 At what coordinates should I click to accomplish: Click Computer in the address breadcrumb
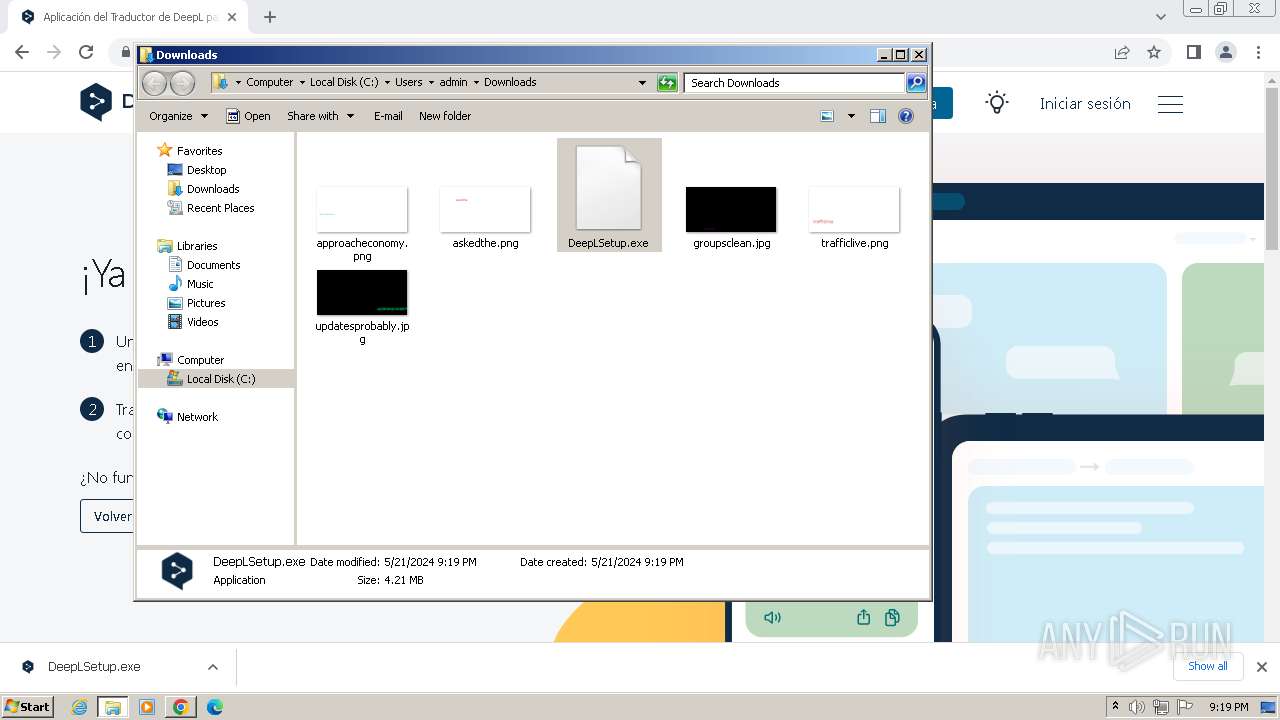(x=270, y=83)
